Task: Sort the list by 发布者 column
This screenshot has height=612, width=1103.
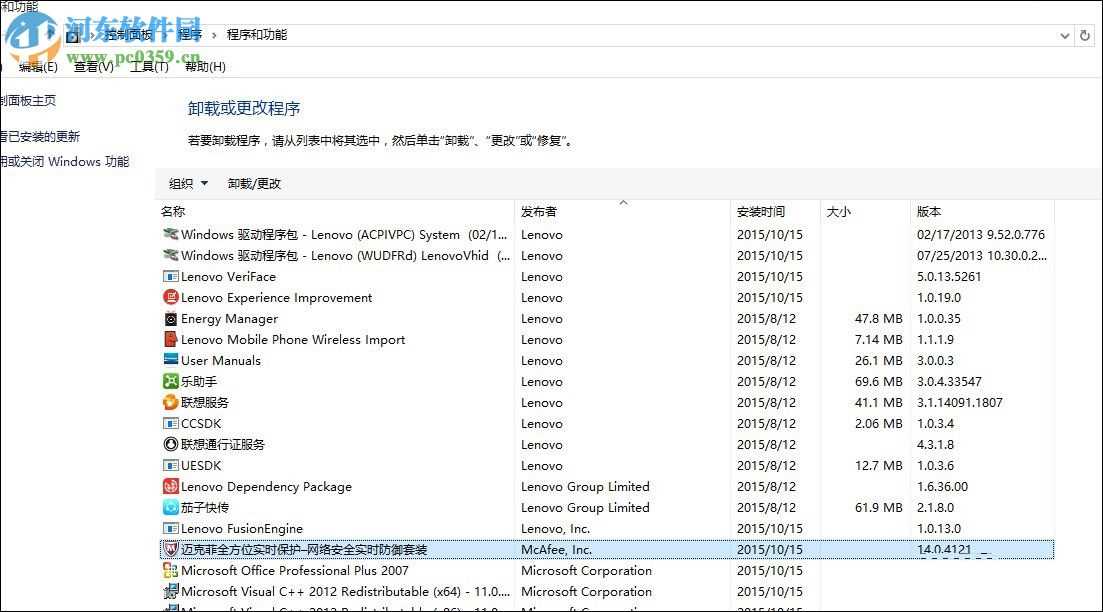Action: [539, 212]
